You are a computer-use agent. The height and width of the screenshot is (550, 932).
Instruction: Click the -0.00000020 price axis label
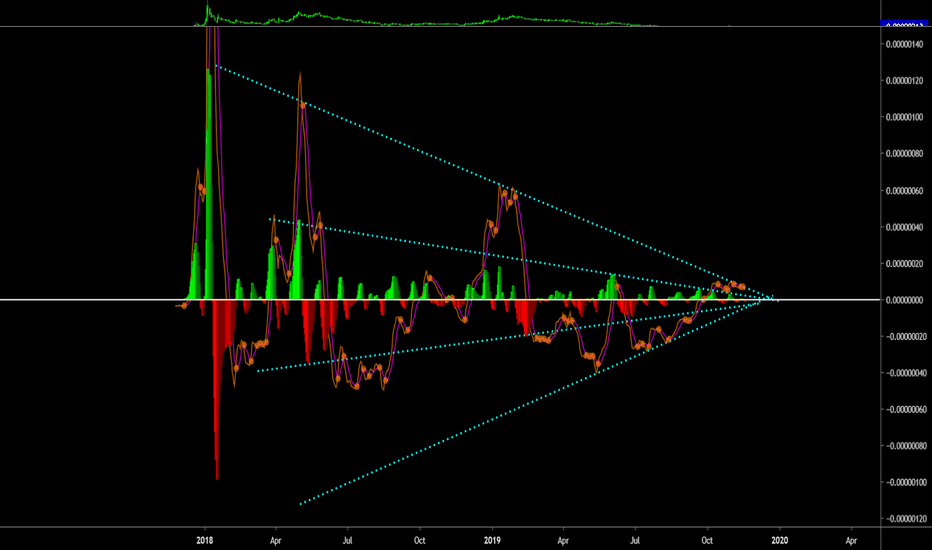tap(904, 337)
